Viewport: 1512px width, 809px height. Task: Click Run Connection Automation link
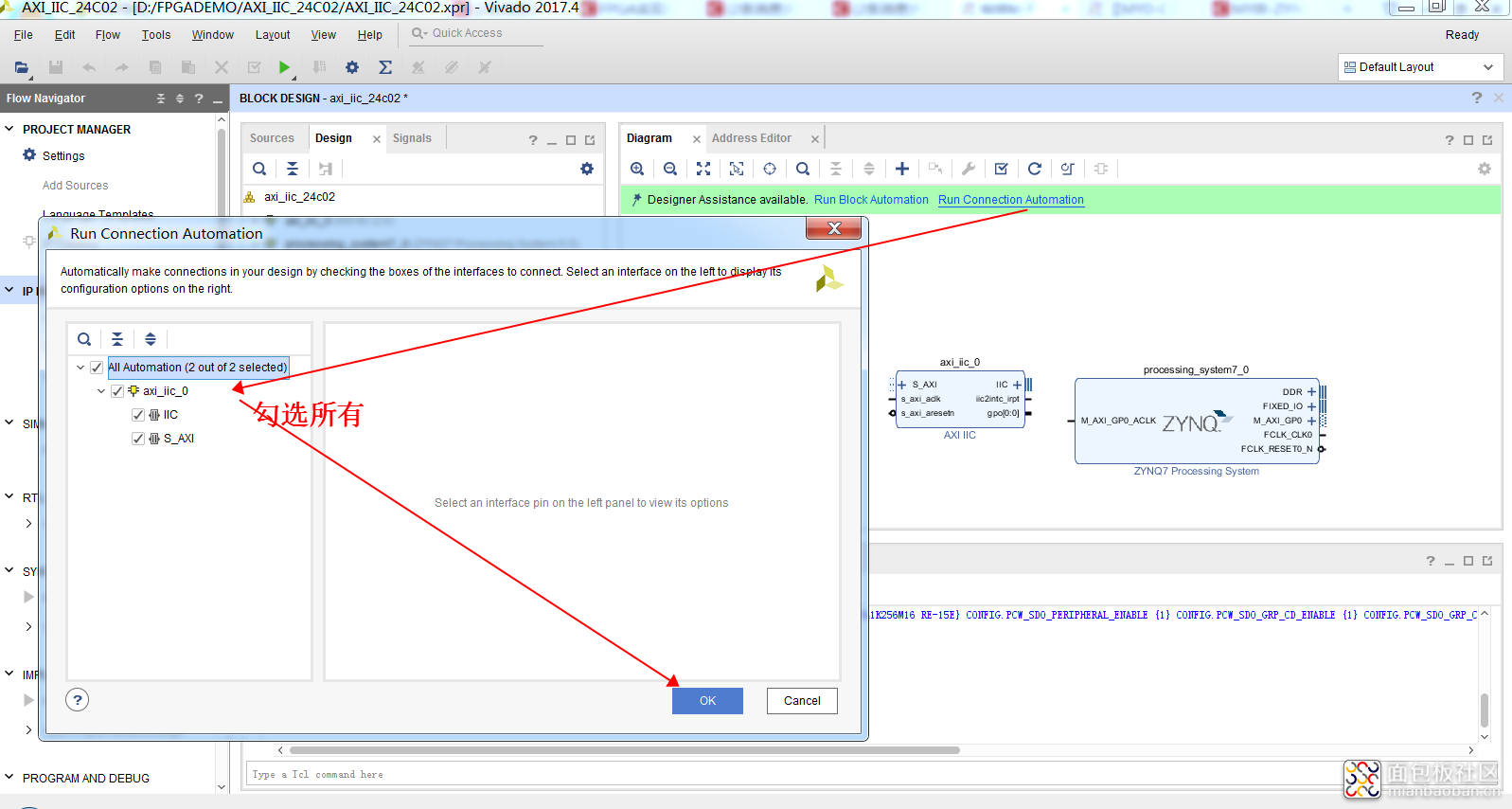coord(1011,200)
